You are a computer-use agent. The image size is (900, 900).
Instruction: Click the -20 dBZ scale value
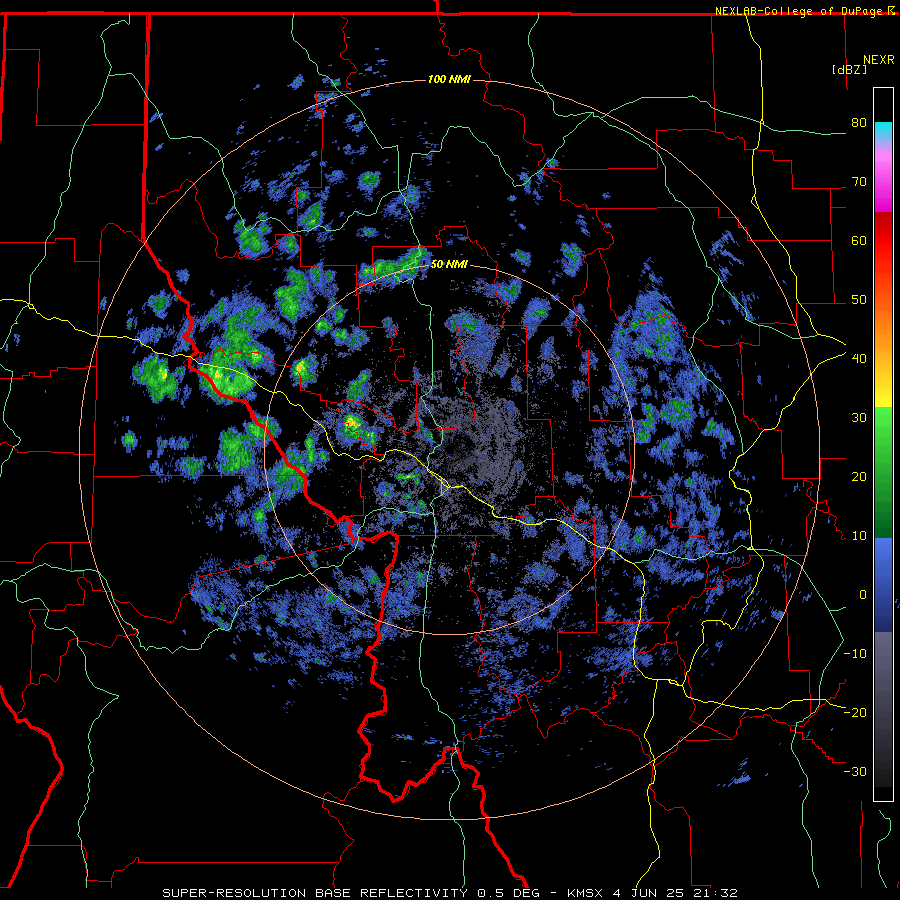tap(855, 713)
